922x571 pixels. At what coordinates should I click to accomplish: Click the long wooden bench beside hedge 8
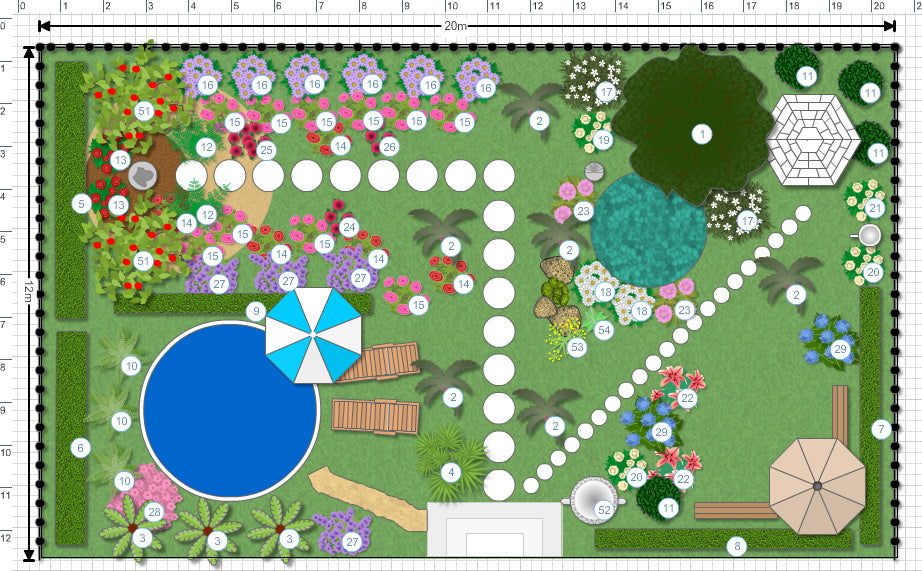point(735,510)
